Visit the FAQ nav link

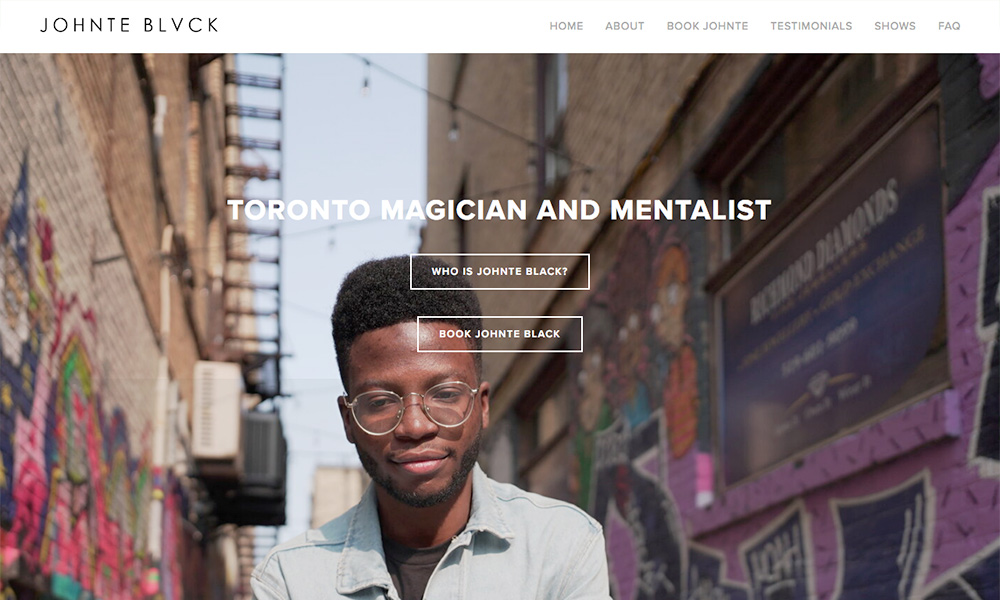click(x=949, y=26)
